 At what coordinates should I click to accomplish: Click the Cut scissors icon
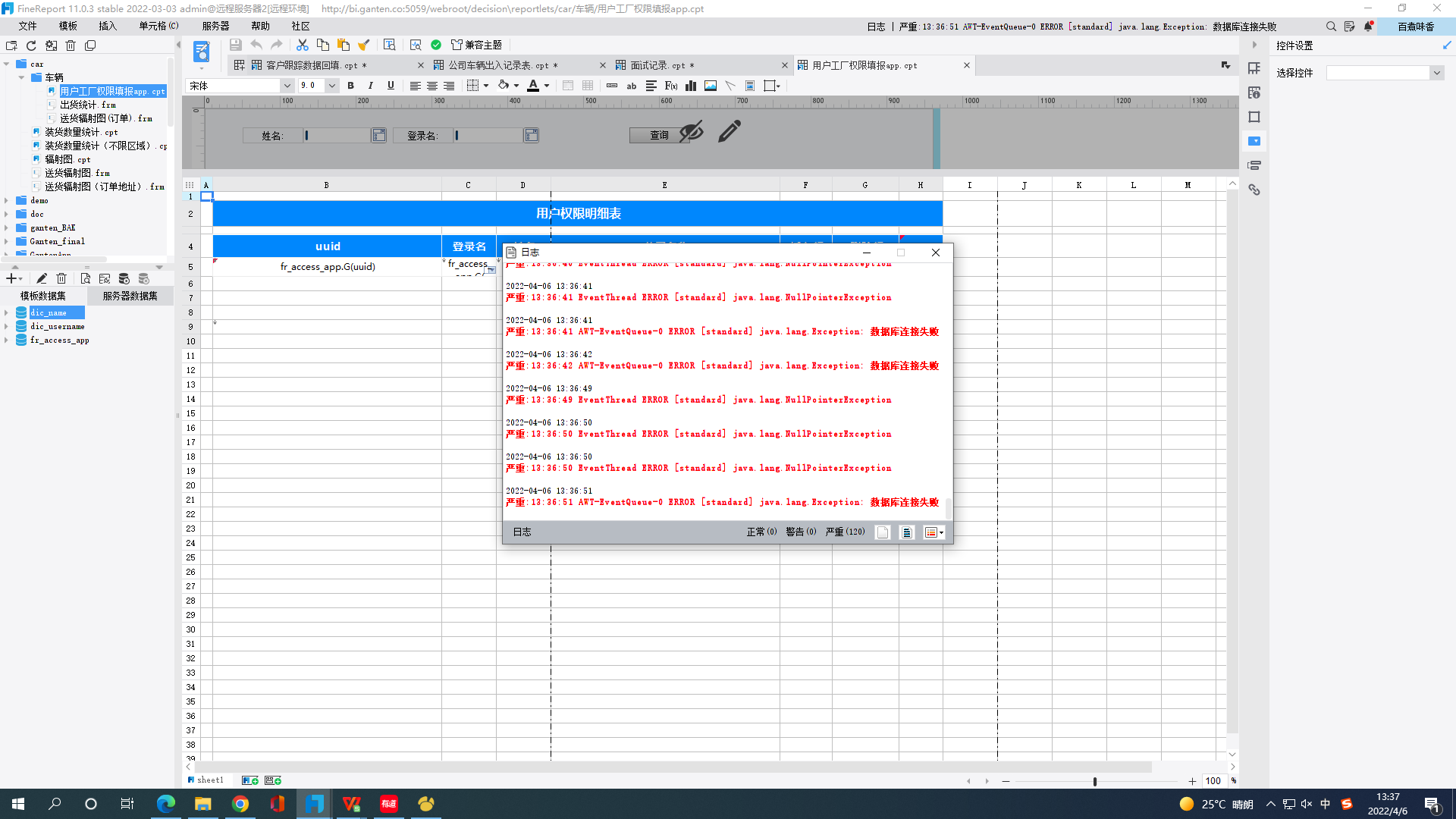[x=303, y=45]
